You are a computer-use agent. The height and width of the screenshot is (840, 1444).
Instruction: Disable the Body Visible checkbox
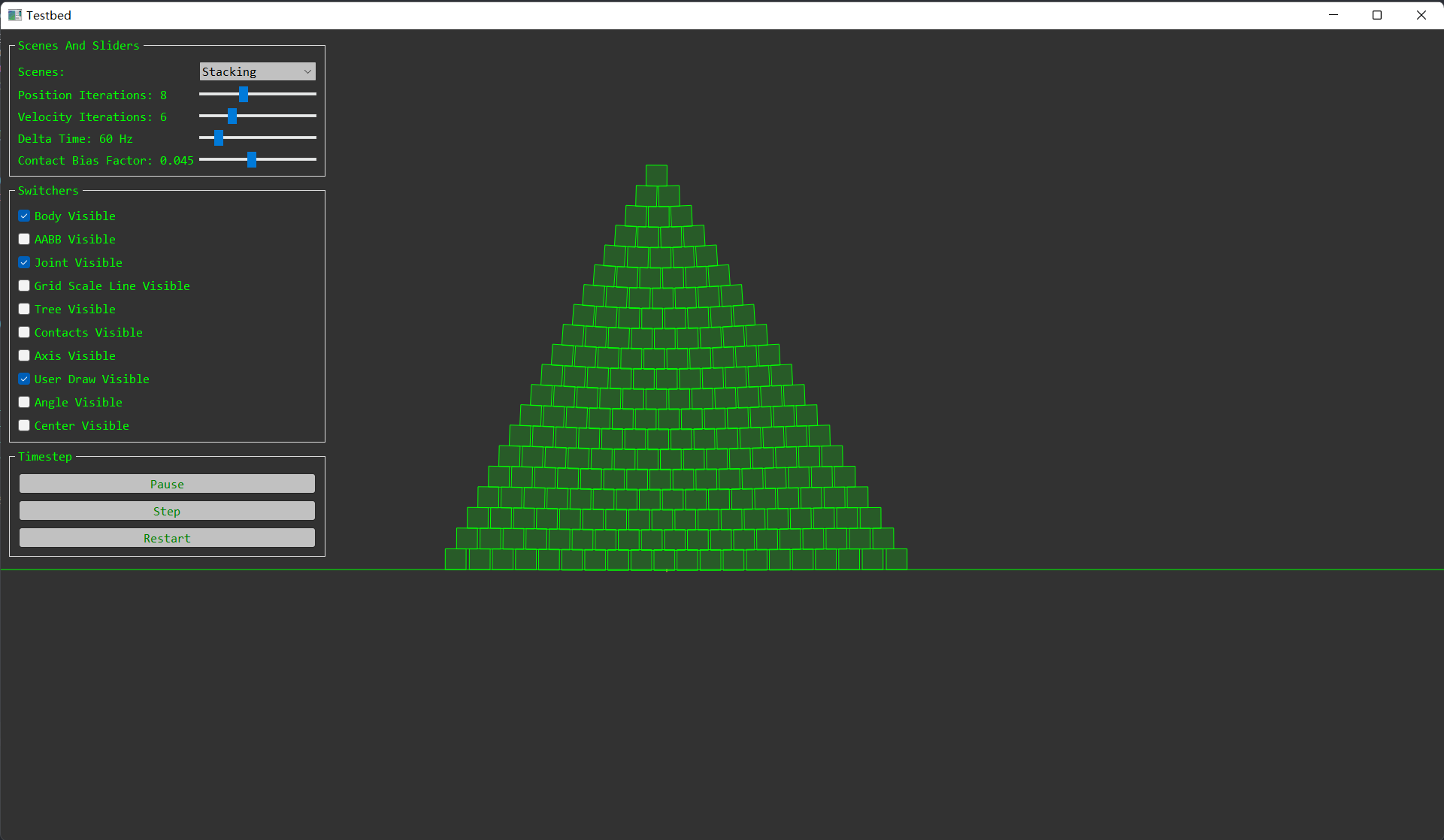tap(24, 216)
